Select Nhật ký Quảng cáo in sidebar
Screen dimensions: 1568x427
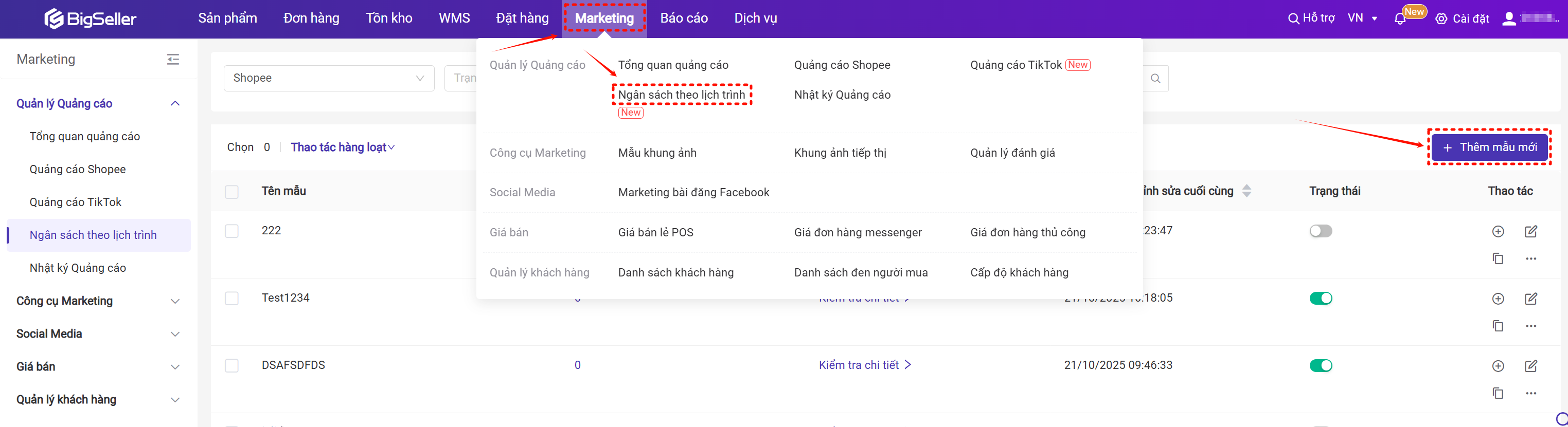click(78, 268)
